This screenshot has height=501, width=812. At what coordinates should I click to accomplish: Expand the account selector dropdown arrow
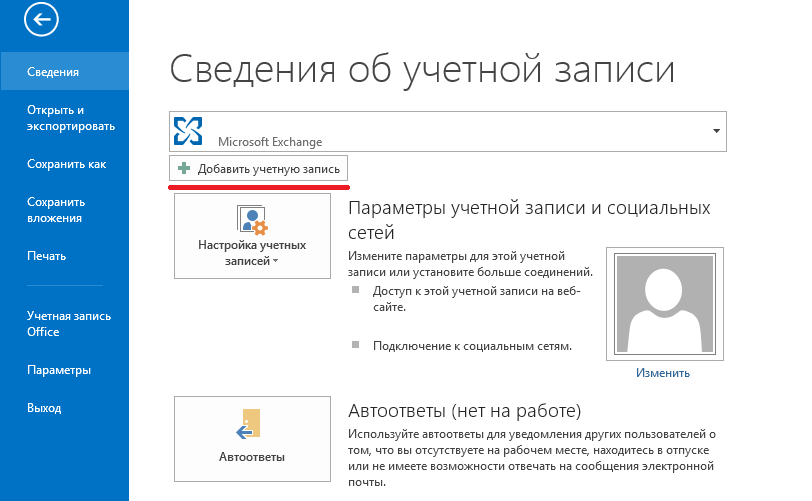(716, 131)
